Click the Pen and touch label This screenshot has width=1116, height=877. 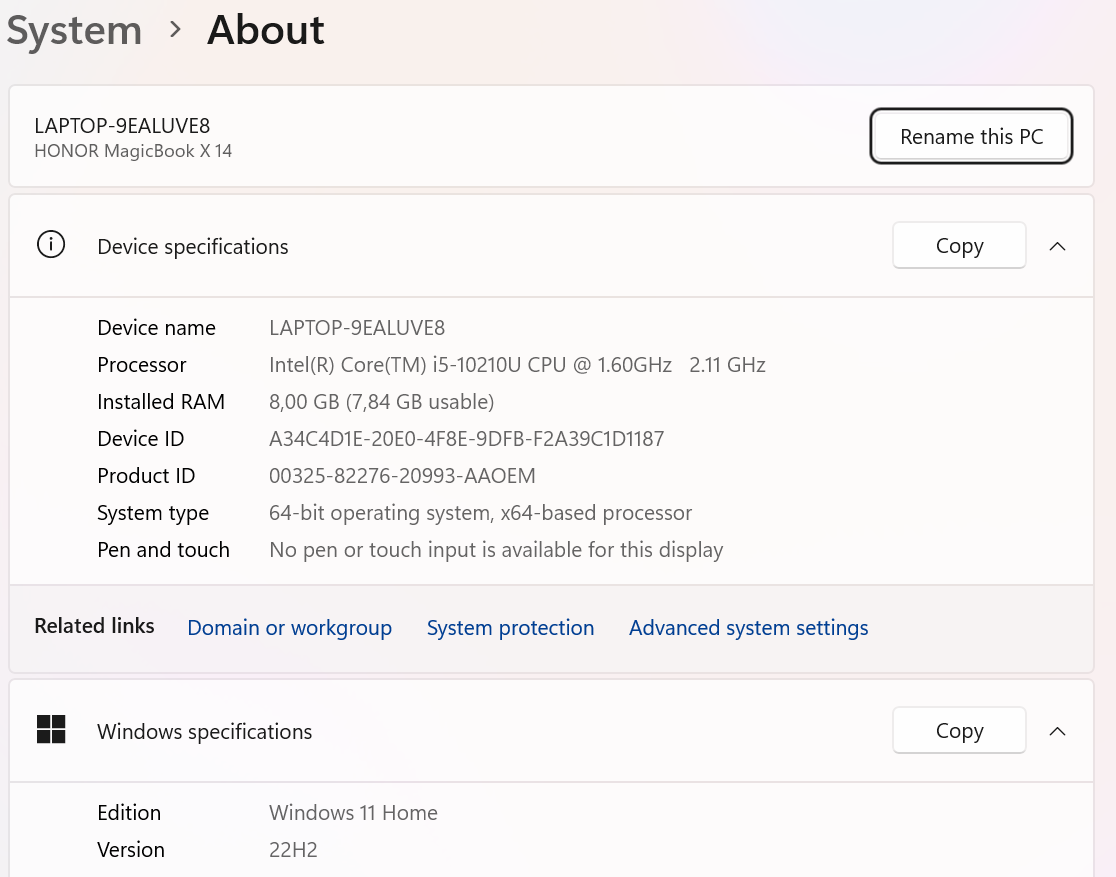point(163,550)
